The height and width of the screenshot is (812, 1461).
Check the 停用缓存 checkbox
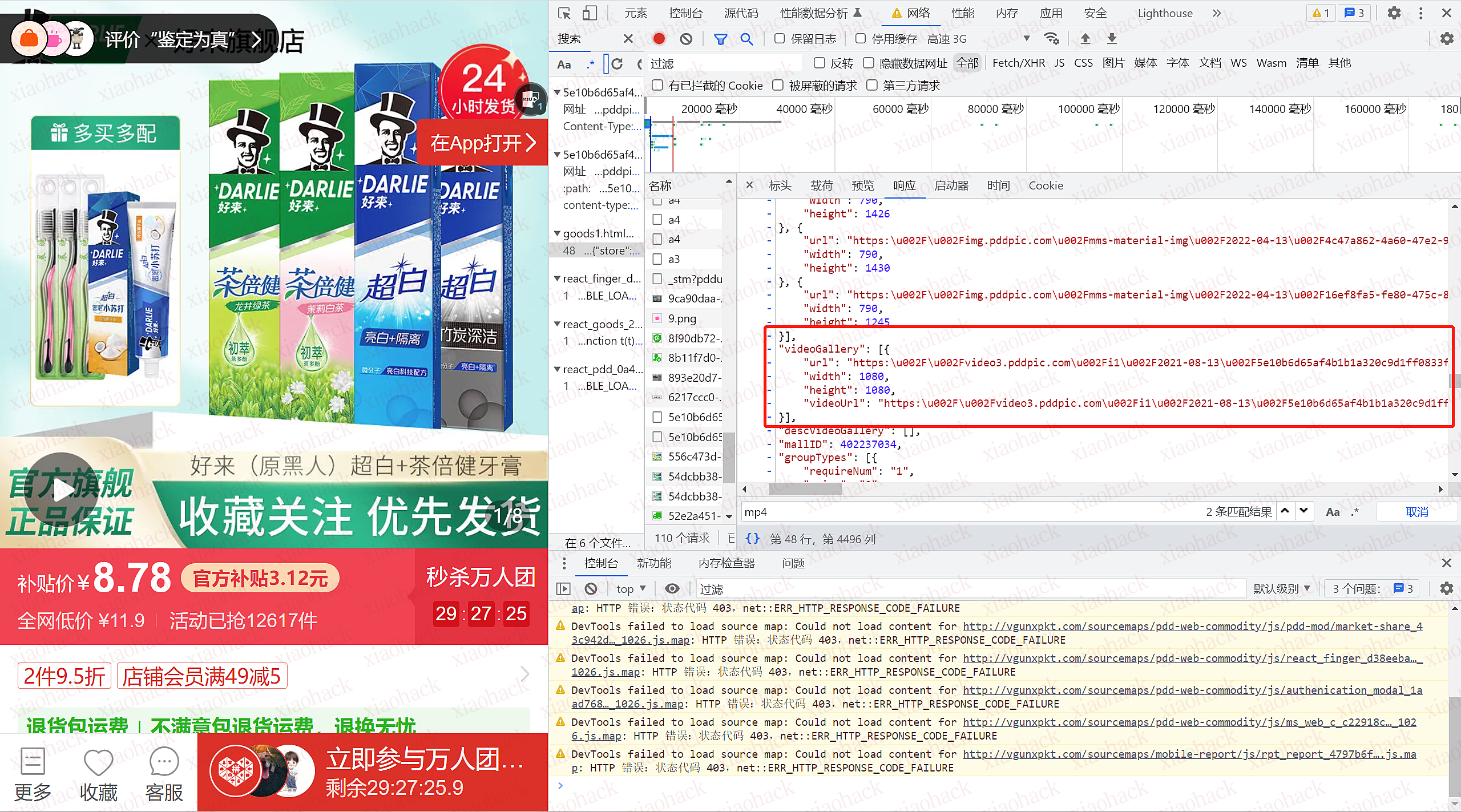861,39
